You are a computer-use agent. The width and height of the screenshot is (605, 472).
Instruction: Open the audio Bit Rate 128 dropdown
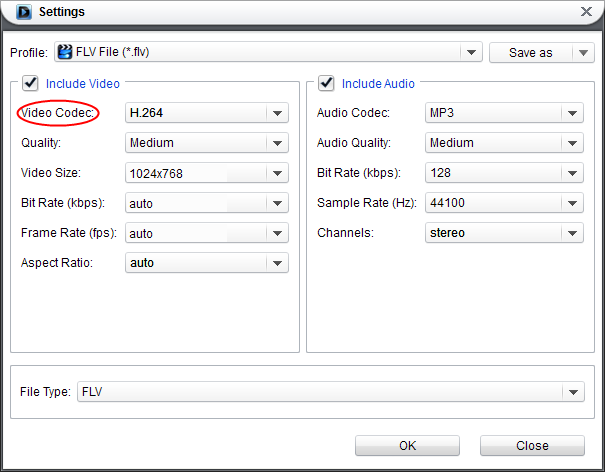pyautogui.click(x=504, y=173)
